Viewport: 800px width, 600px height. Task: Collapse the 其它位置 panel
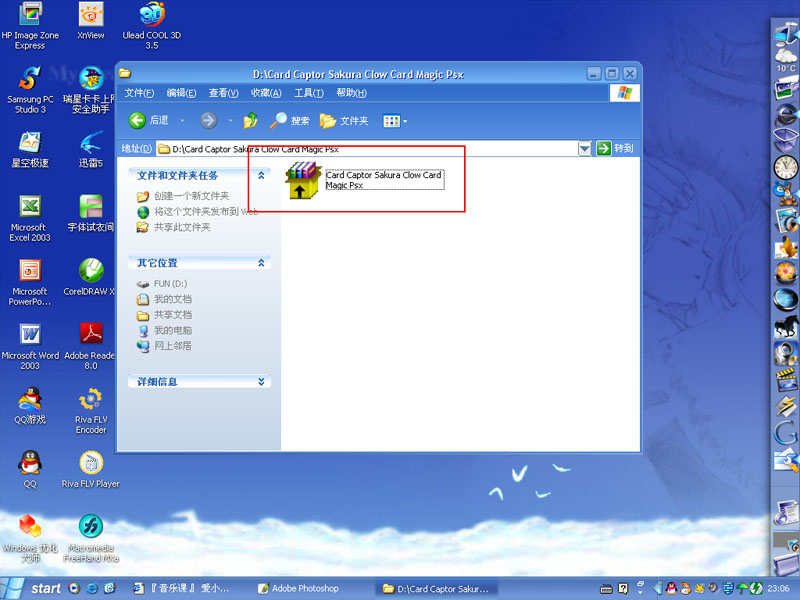point(261,263)
